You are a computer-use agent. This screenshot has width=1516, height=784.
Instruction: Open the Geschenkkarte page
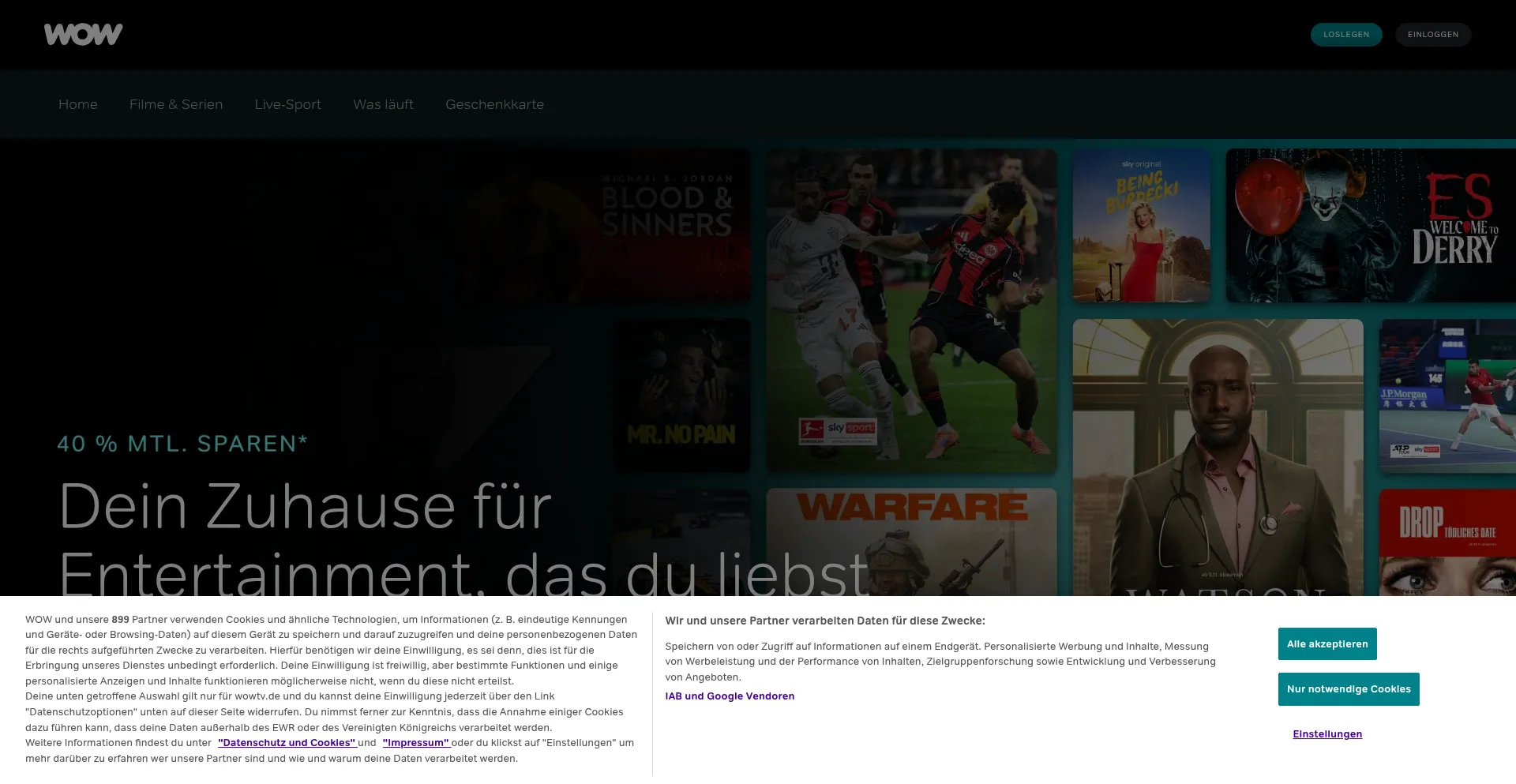click(494, 104)
